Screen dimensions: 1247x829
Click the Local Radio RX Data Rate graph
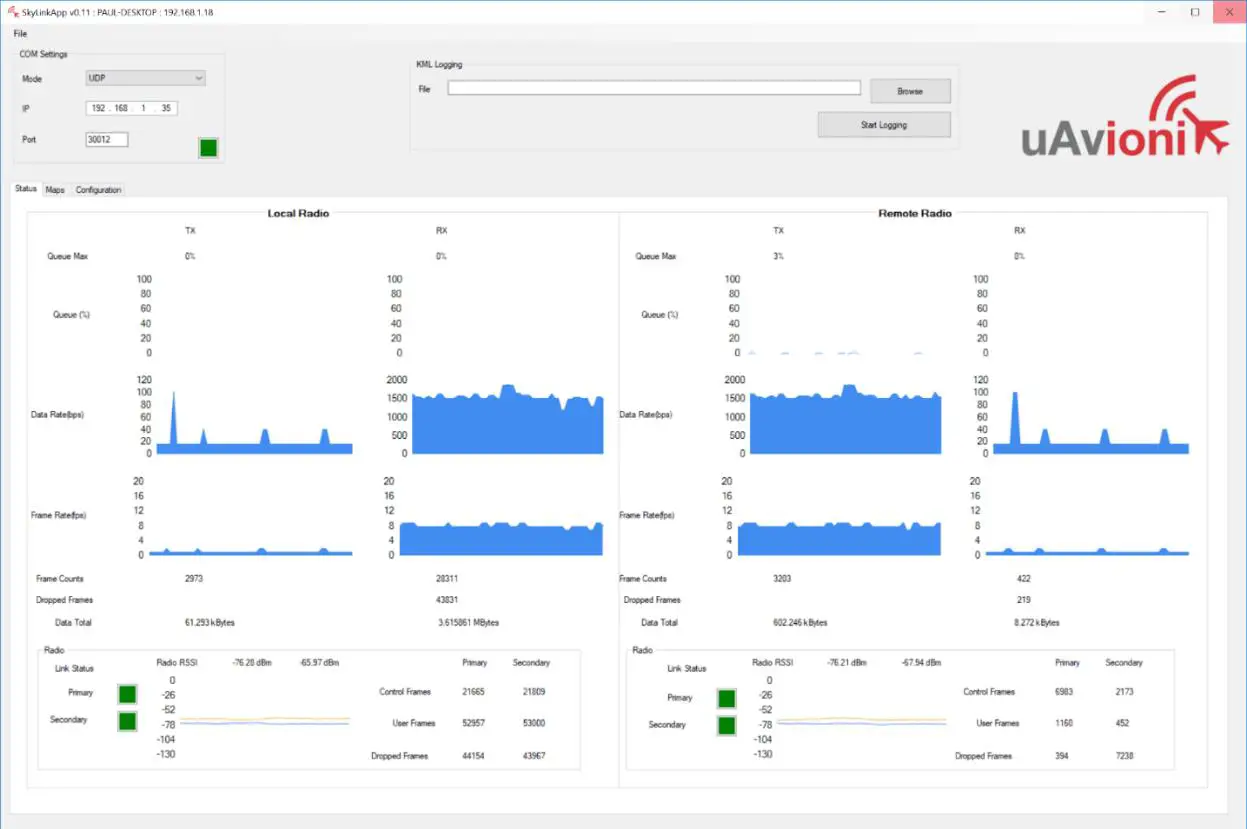(x=507, y=420)
